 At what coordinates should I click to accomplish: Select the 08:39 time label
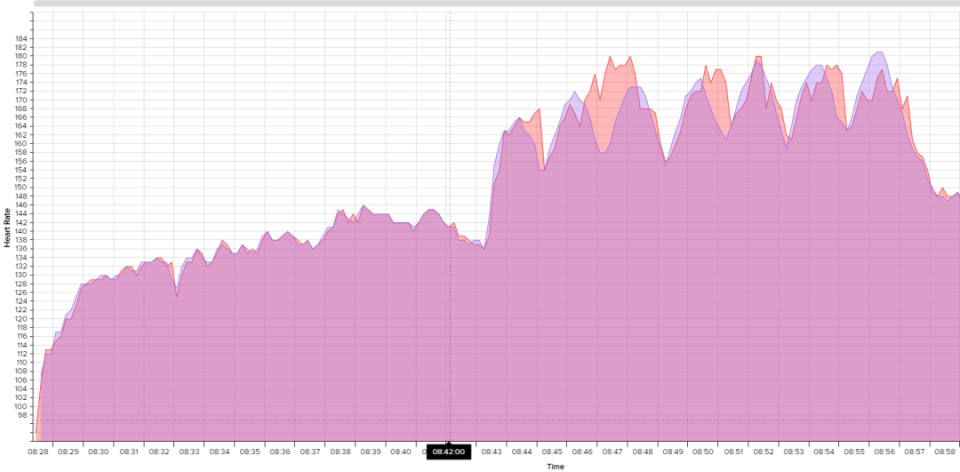(x=371, y=451)
